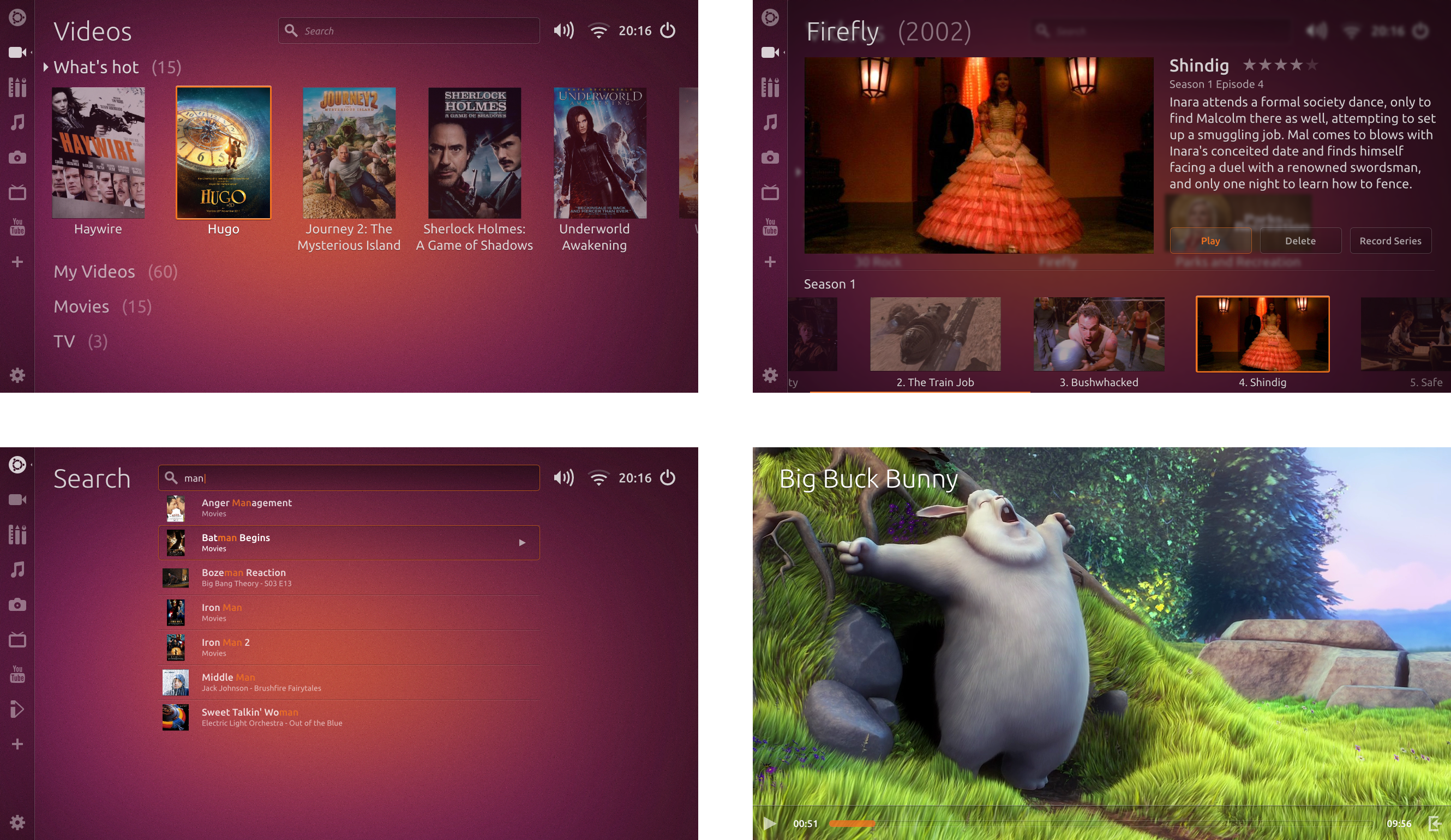Seek on Big Buck Bunny progress bar

1101,823
